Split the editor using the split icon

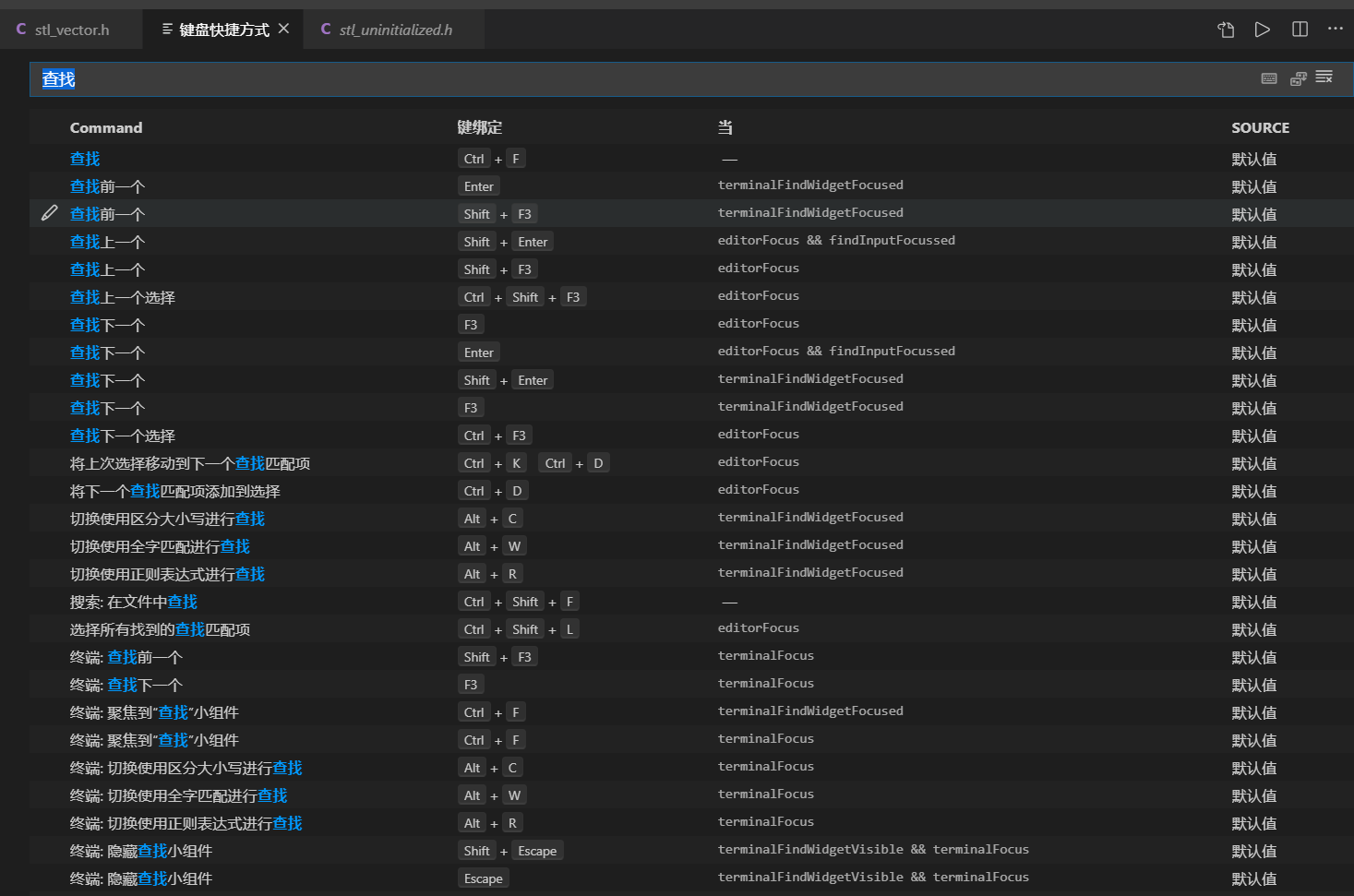tap(1299, 29)
